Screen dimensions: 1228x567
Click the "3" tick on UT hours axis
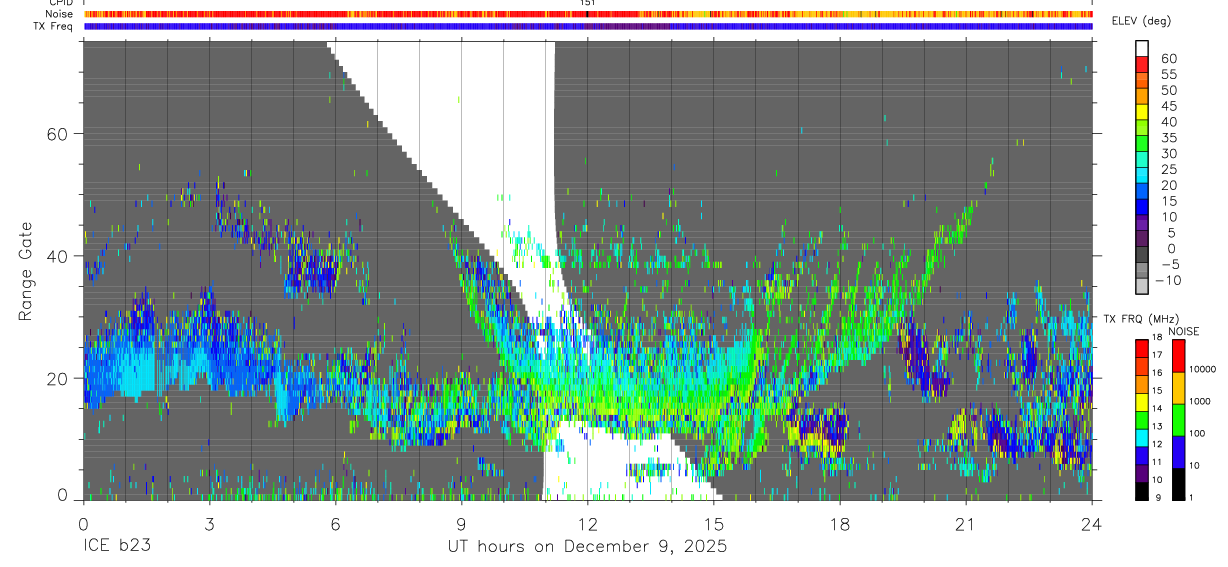209,523
